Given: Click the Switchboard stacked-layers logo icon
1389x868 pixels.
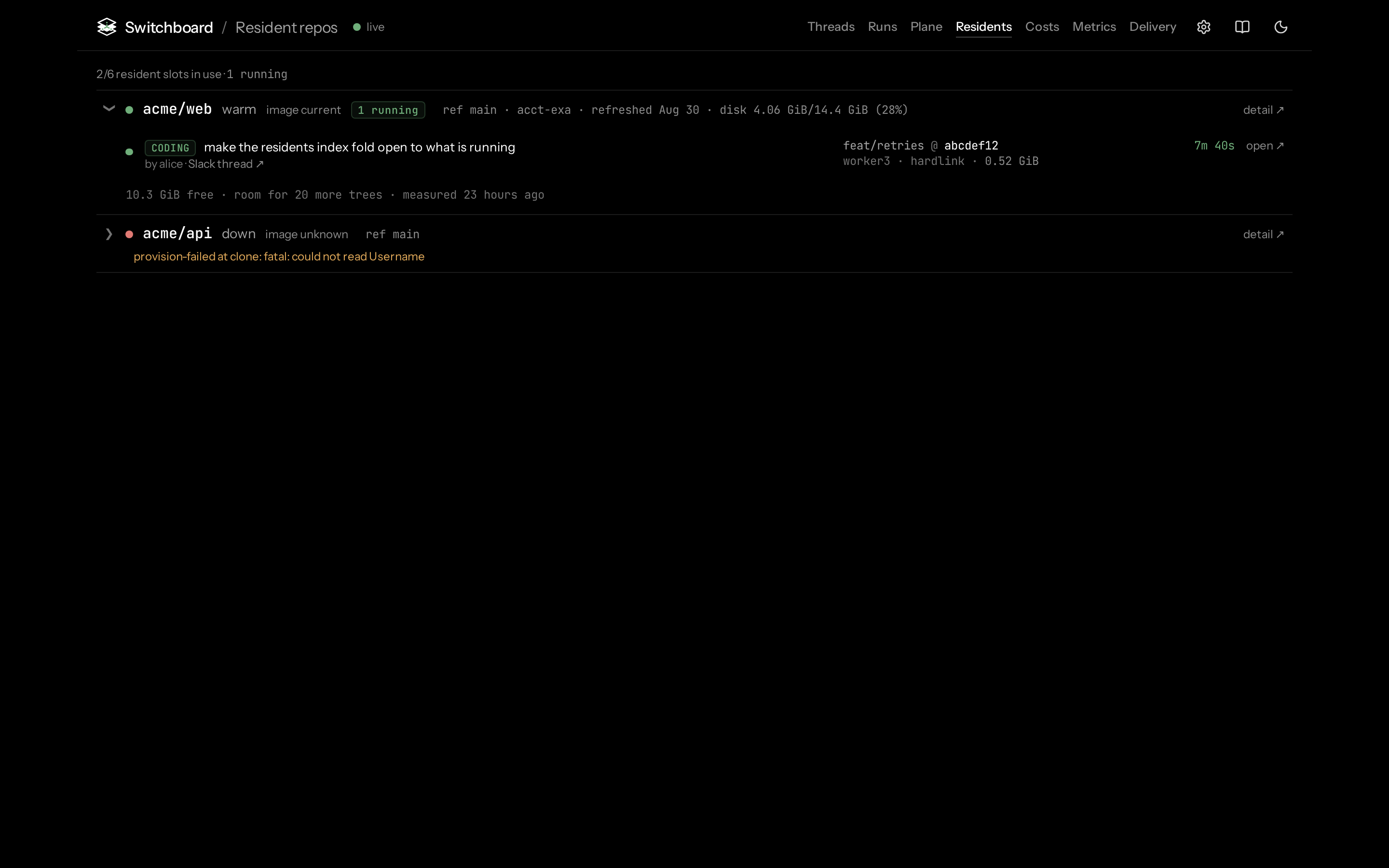Looking at the screenshot, I should pyautogui.click(x=107, y=27).
